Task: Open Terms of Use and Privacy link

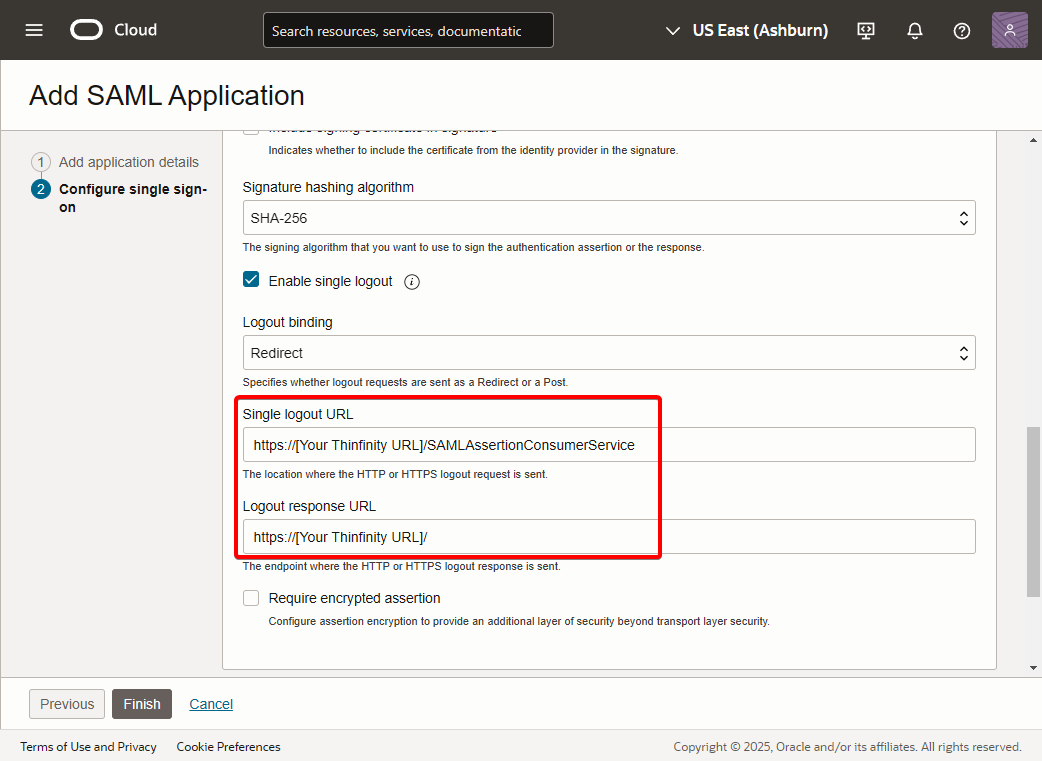Action: tap(88, 746)
